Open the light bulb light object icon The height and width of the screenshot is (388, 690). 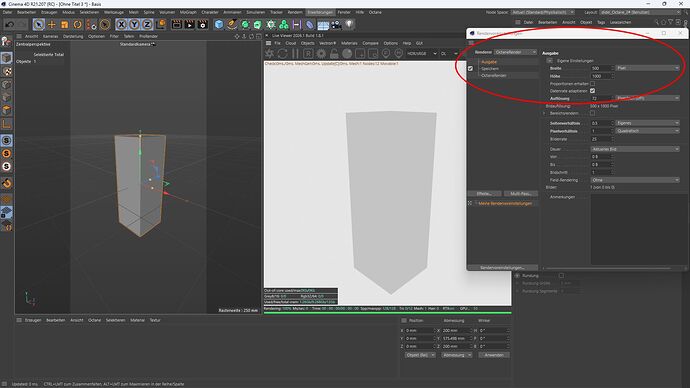point(349,25)
